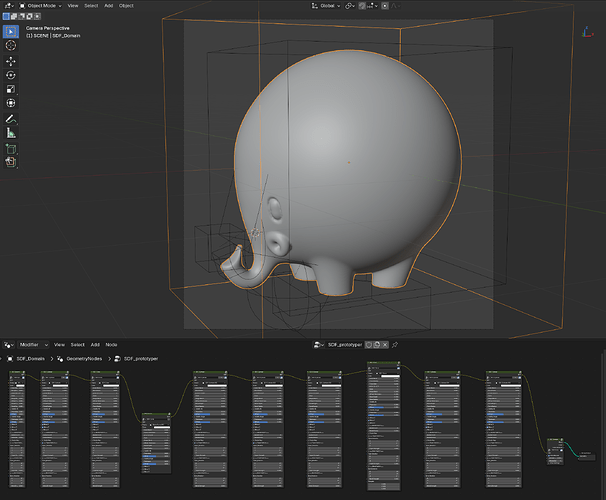Select the Rotate tool
Viewport: 606px width, 500px height.
click(11, 75)
